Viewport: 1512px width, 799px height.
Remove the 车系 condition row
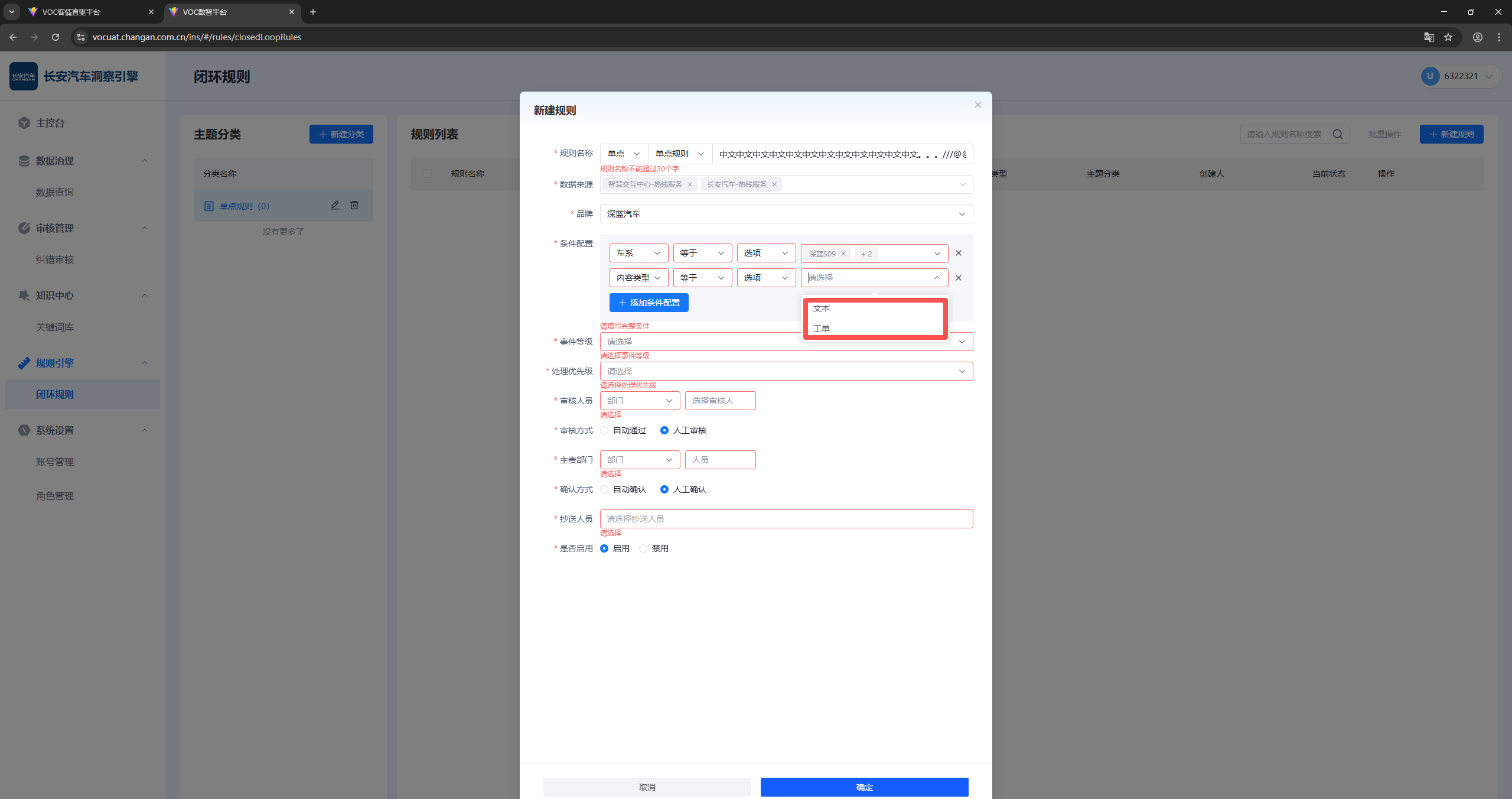coord(958,253)
